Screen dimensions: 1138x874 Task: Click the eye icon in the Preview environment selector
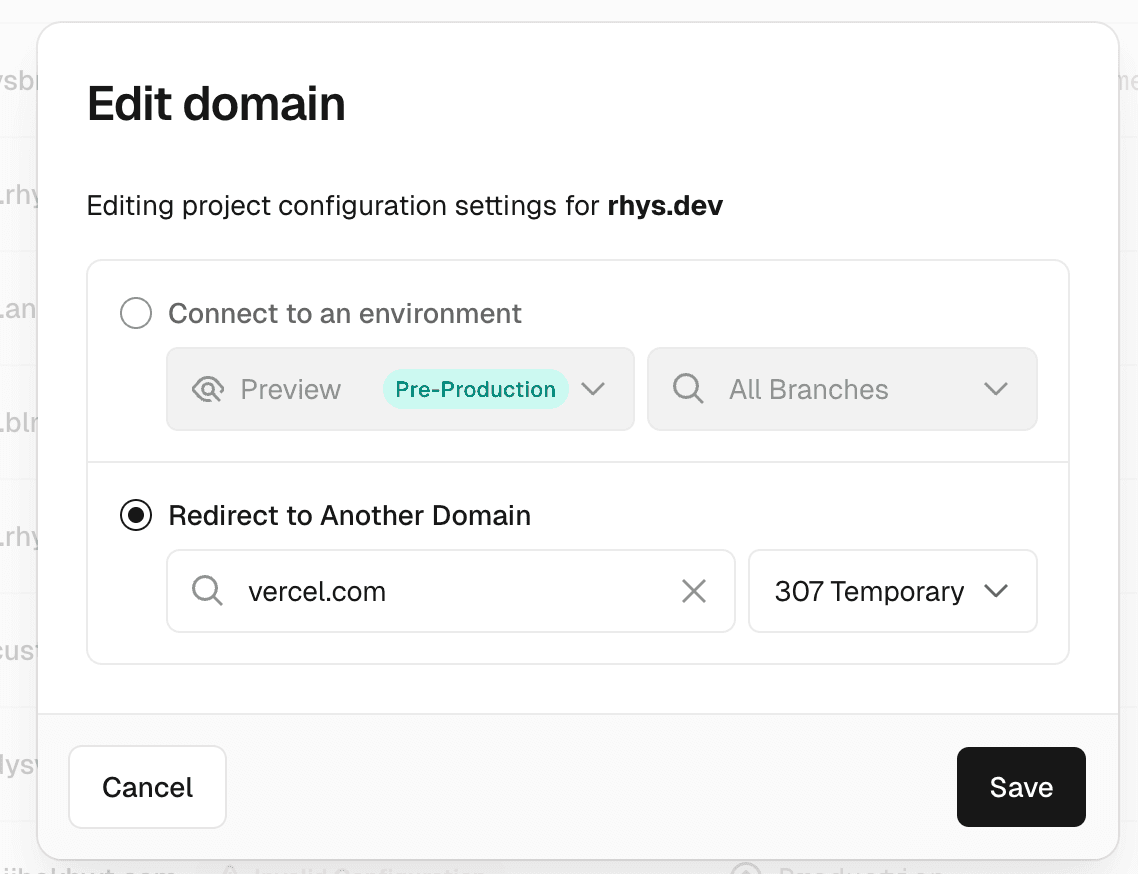(208, 389)
